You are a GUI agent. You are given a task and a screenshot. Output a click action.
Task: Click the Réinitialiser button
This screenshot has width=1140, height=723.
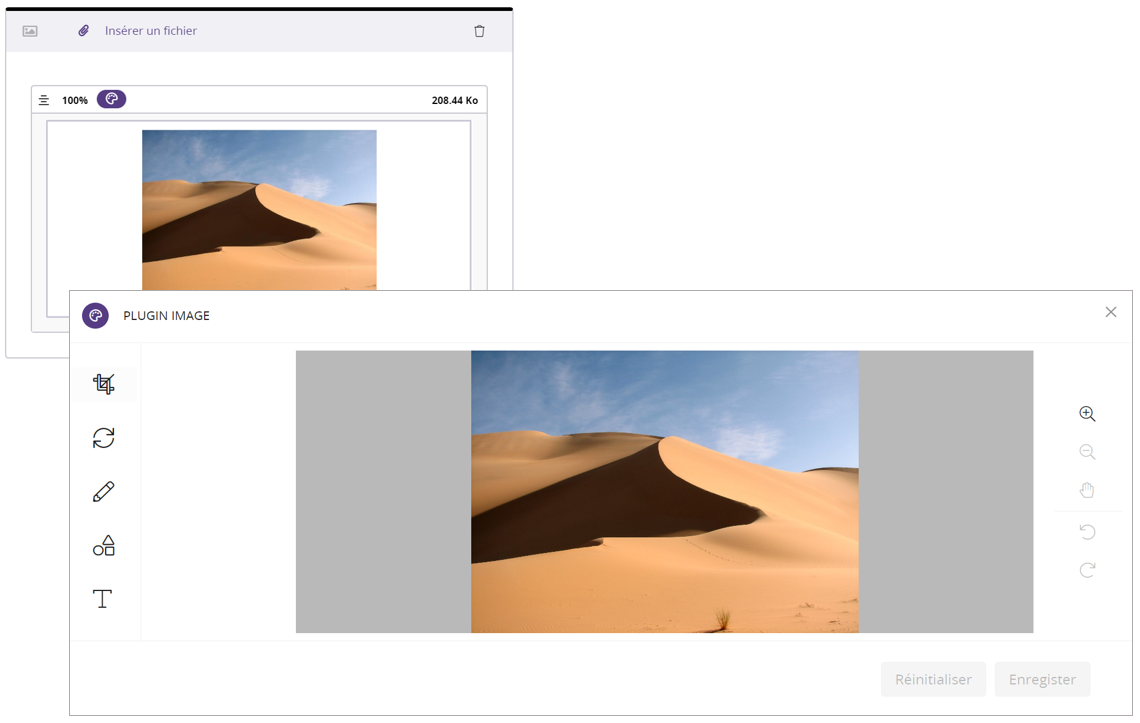point(933,679)
